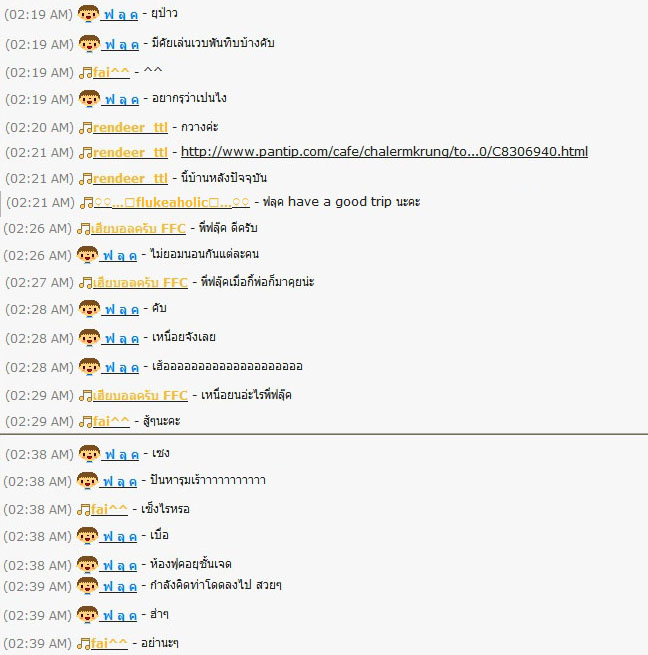Open the flukeaholic username link
This screenshot has height=655, width=648.
coord(172,203)
